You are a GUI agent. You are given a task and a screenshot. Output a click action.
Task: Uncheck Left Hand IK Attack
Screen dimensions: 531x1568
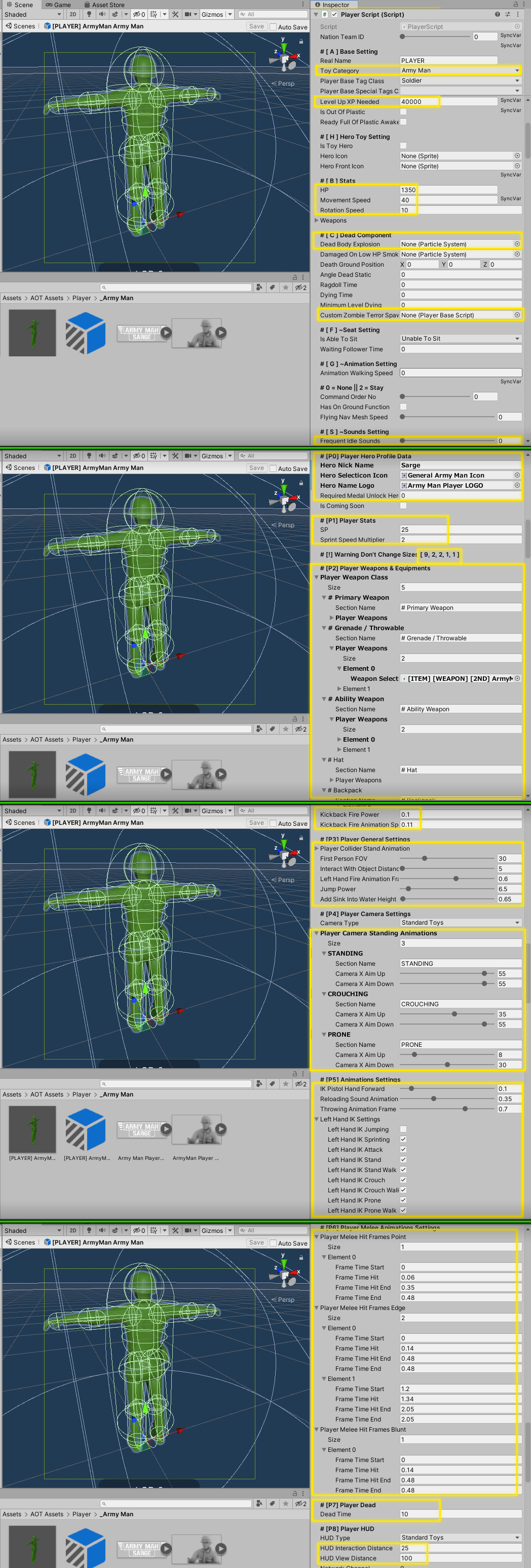click(403, 1149)
